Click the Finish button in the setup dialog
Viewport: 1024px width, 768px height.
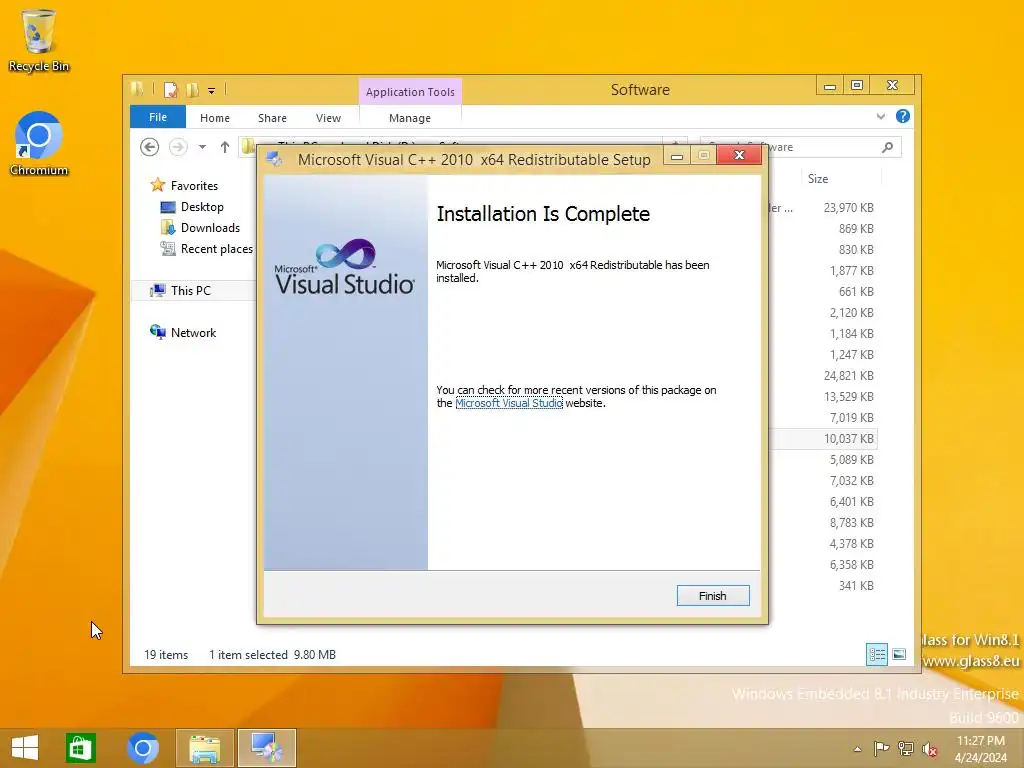712,596
